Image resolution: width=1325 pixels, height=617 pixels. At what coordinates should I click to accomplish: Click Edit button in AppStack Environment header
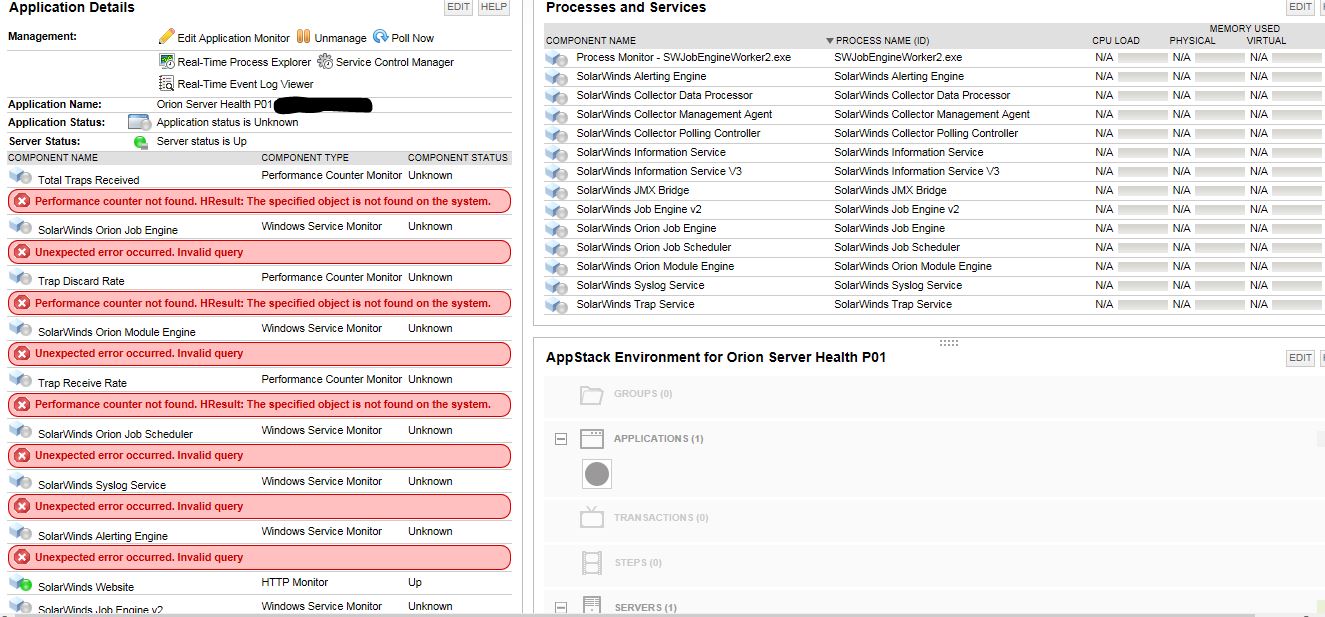point(1300,357)
